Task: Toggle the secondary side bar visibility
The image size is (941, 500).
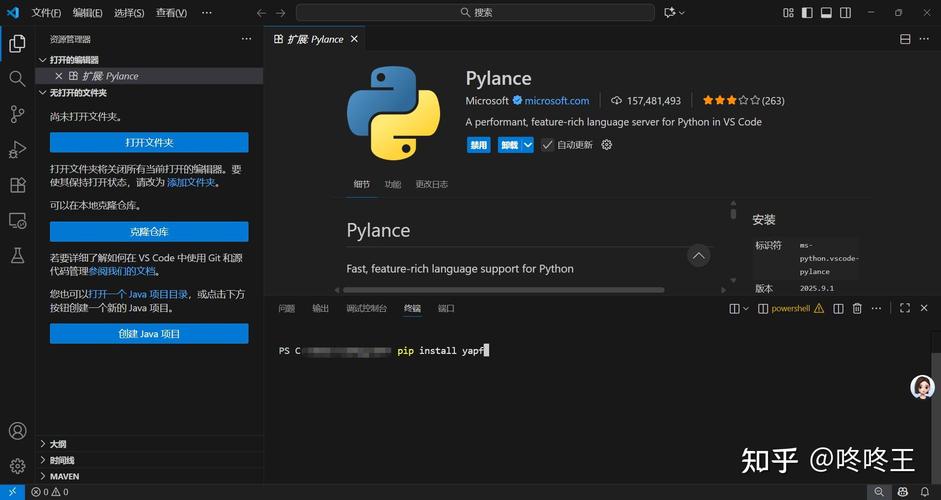Action: pos(846,13)
